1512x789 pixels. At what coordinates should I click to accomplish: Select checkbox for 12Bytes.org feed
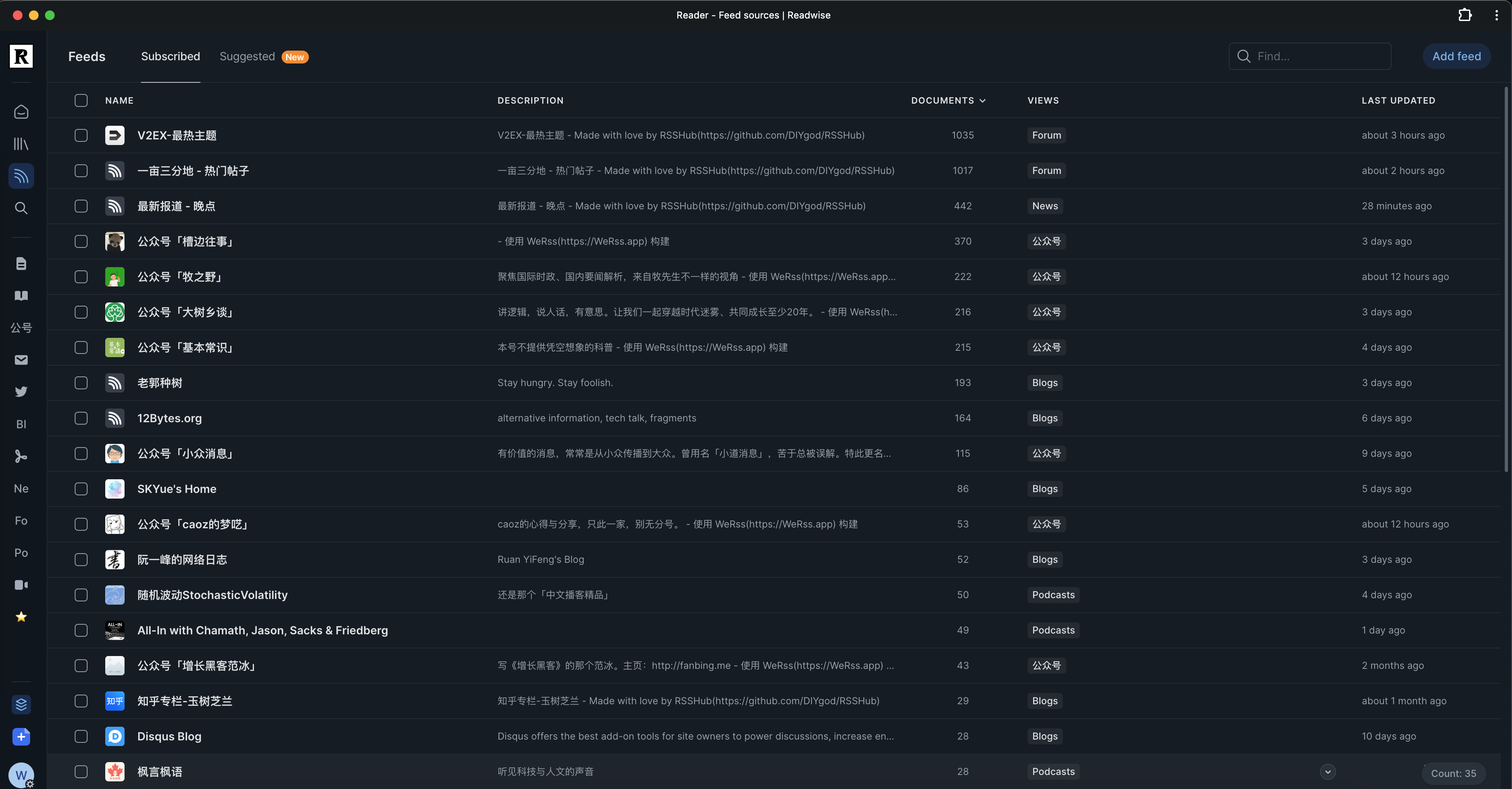click(81, 418)
